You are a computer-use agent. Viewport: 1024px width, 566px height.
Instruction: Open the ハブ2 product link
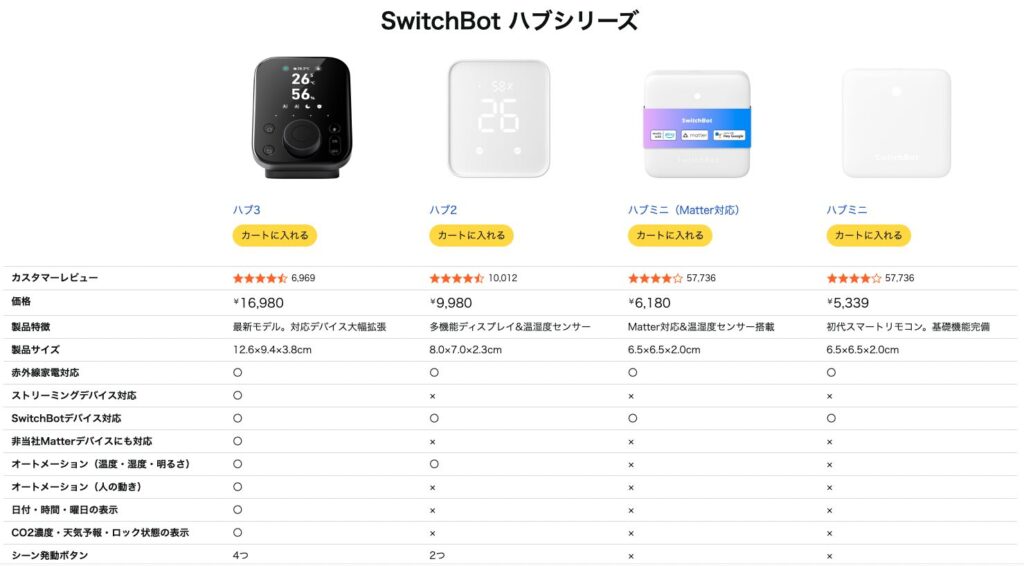[443, 210]
